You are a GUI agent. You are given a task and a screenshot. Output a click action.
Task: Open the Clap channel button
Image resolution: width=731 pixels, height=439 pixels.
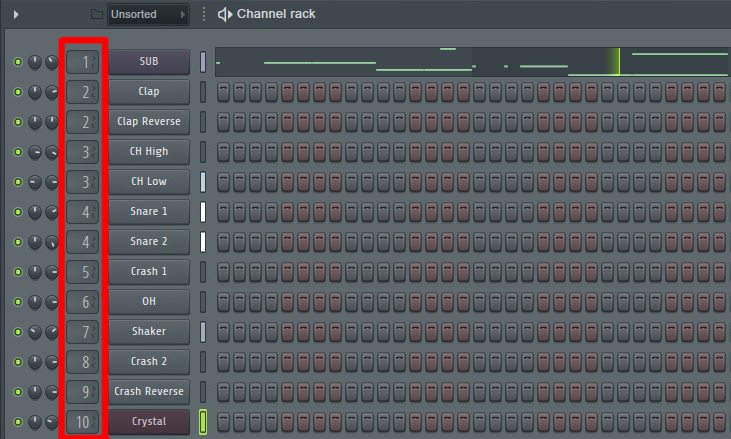[149, 91]
